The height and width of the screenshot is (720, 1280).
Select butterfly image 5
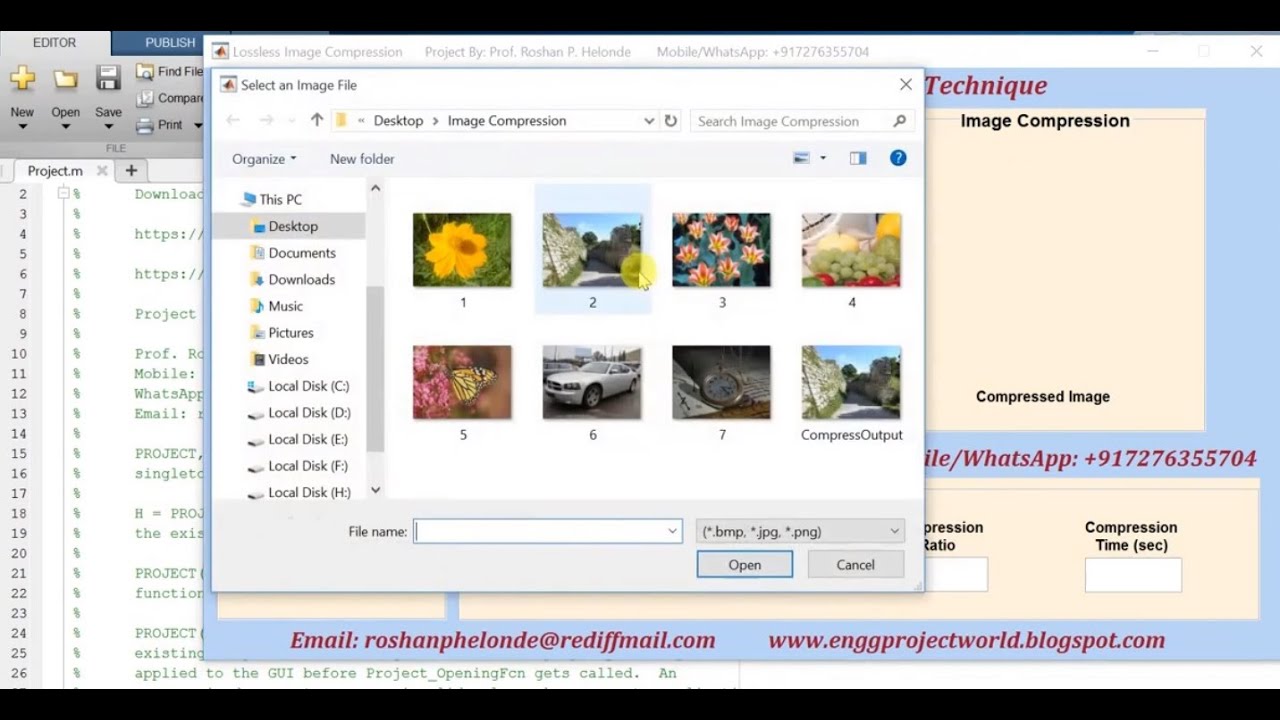462,382
